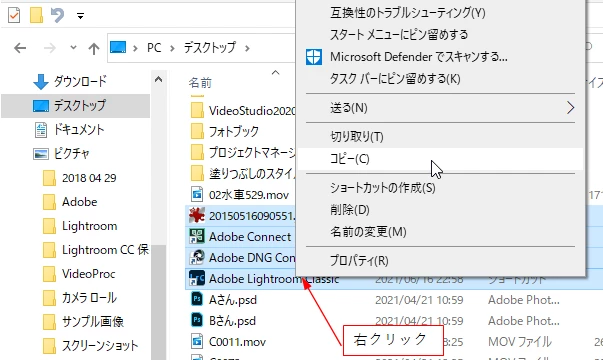Click the navigation pane scroll up arrow
Image resolution: width=603 pixels, height=360 pixels.
(158, 80)
